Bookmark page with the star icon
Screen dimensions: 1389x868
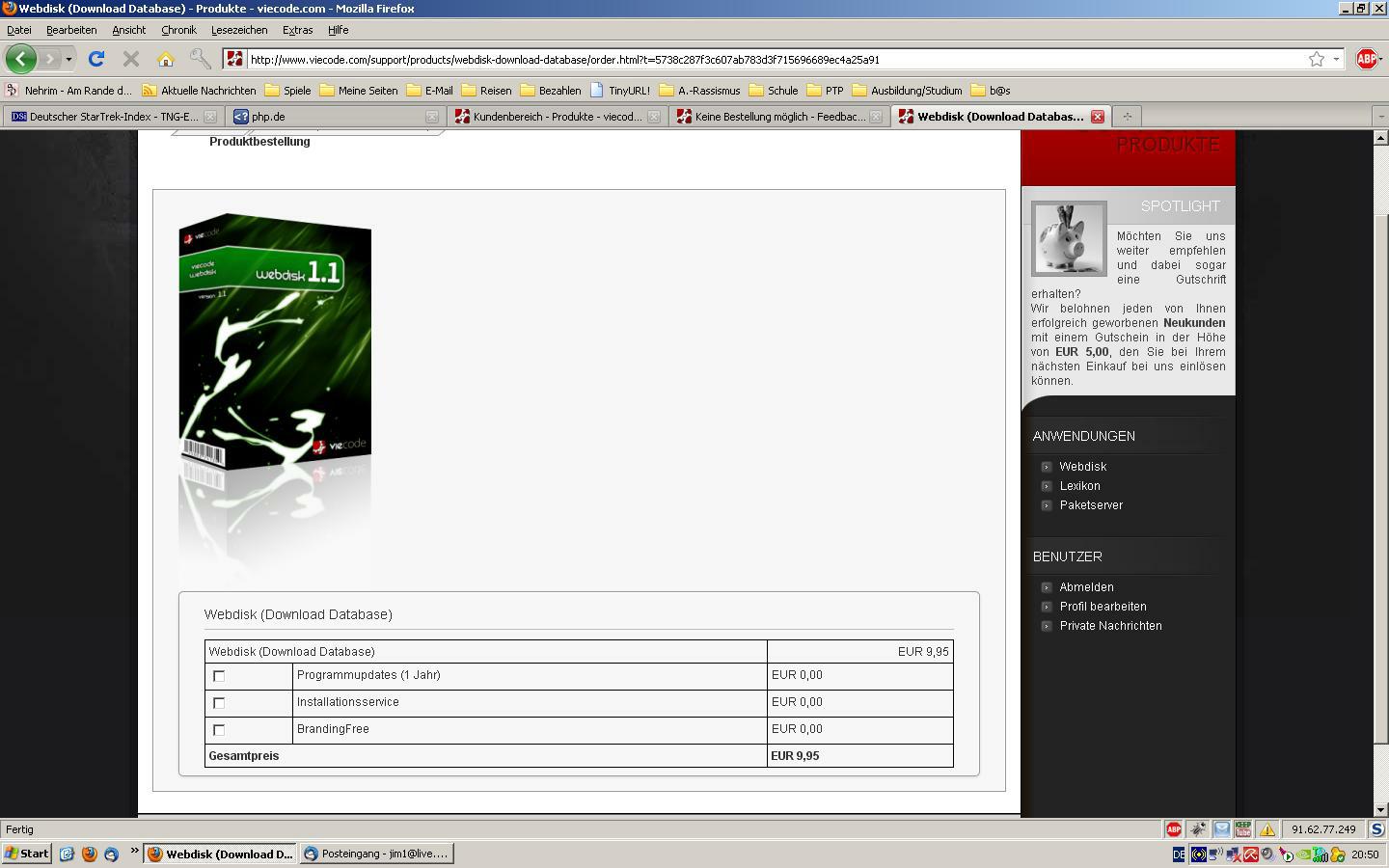(1316, 59)
